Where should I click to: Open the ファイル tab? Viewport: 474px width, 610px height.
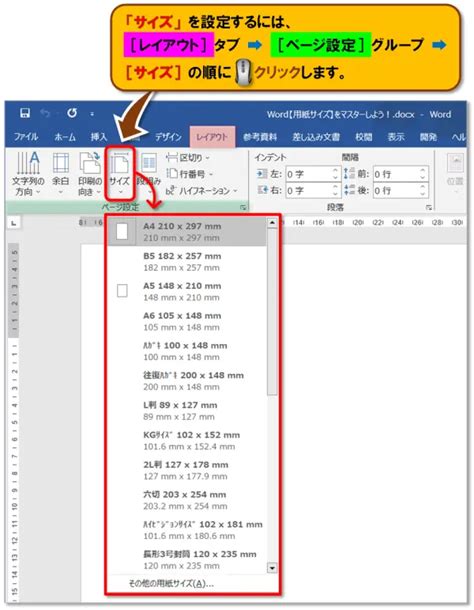26,137
